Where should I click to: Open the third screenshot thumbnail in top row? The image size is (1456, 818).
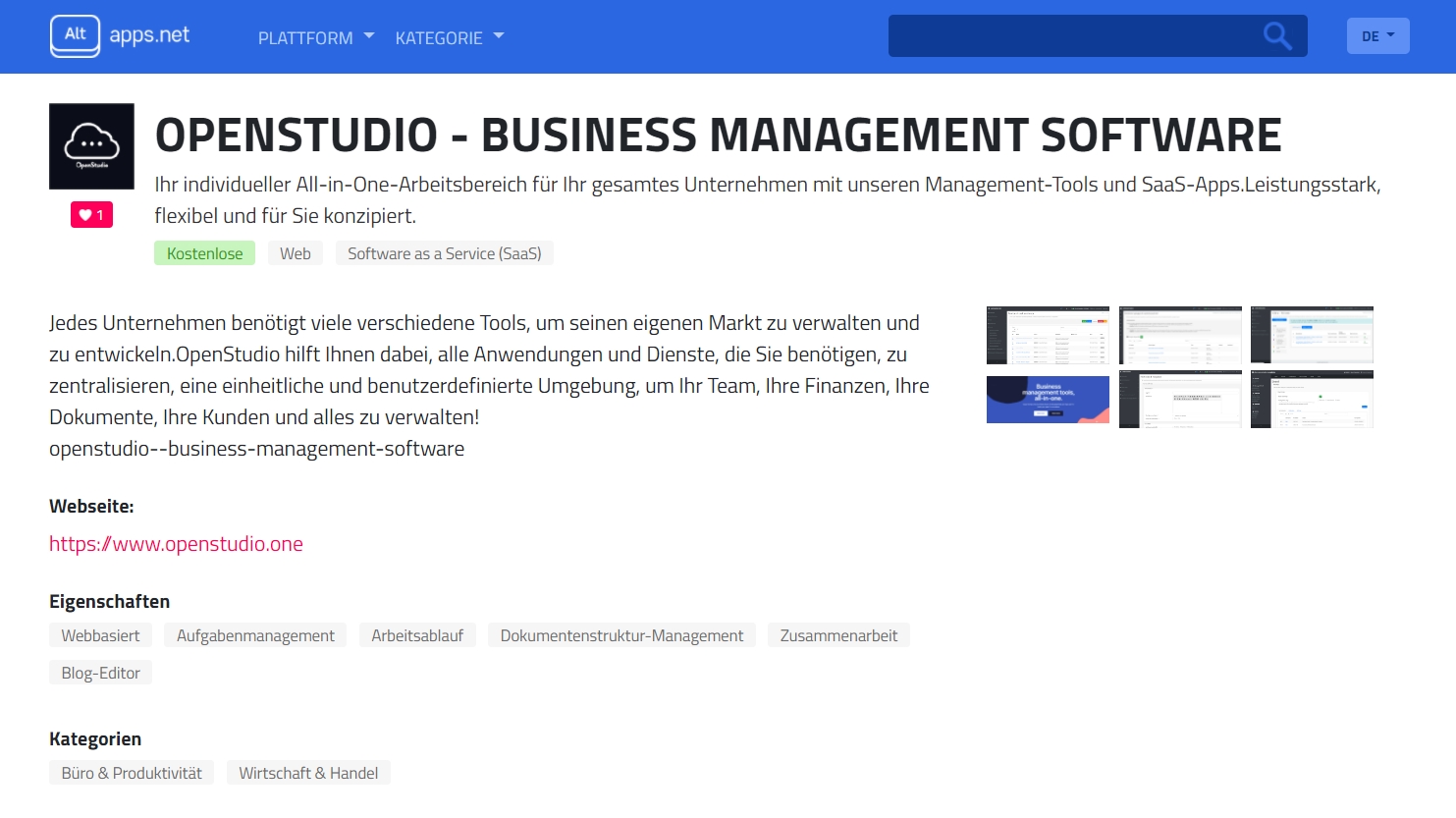pos(1312,335)
